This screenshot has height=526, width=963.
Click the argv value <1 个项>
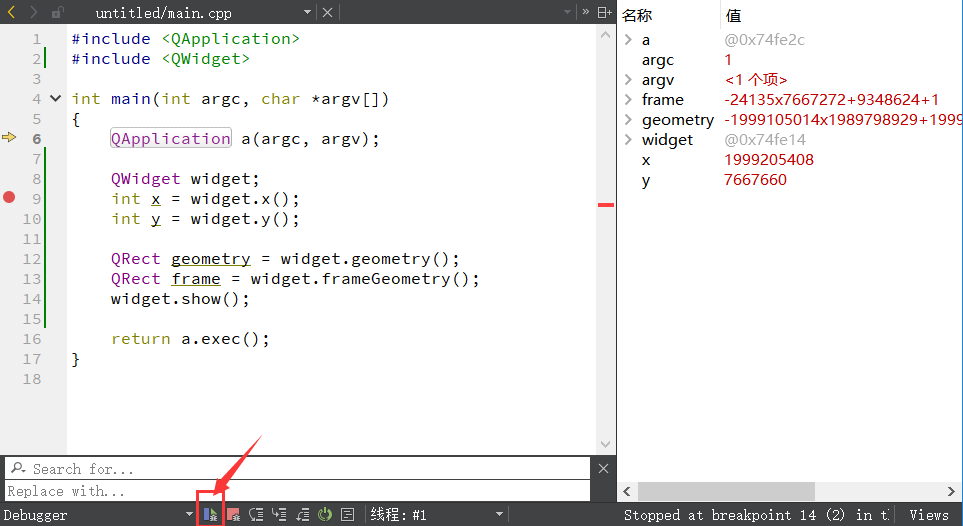tap(755, 80)
